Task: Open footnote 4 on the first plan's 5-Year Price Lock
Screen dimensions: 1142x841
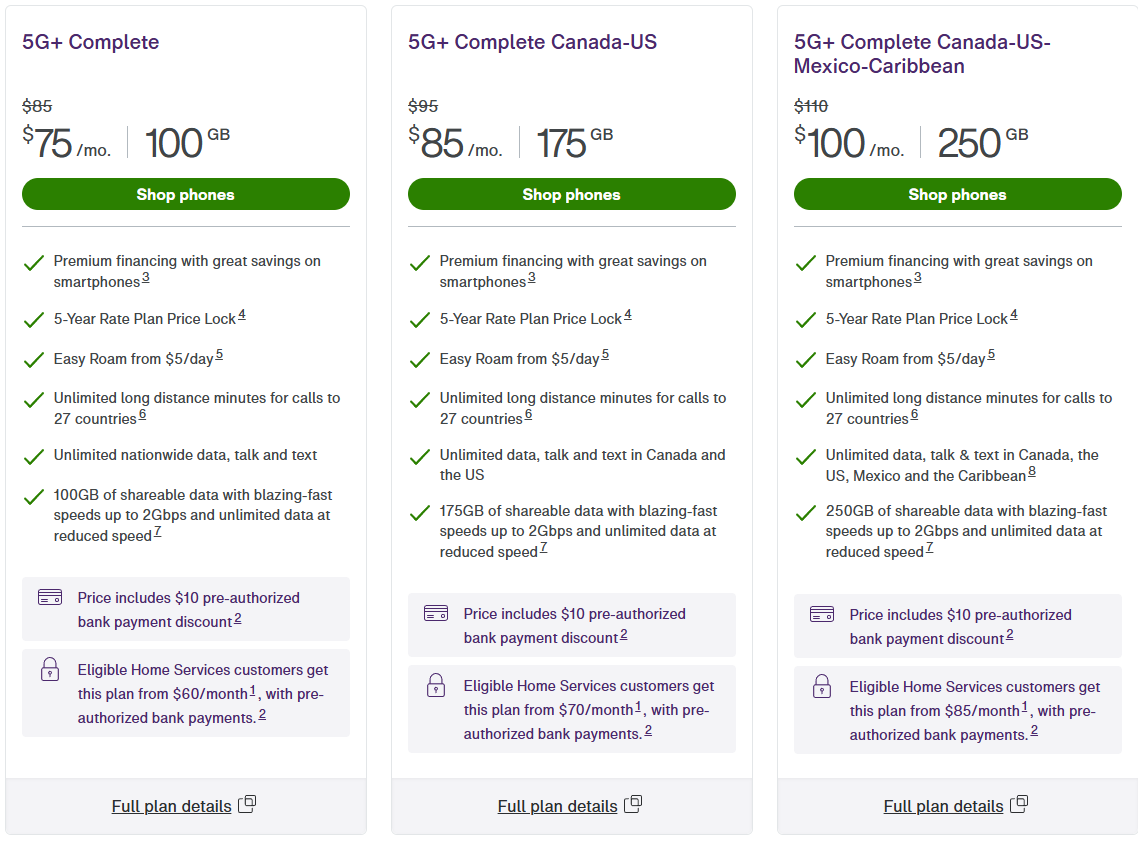Action: [242, 315]
